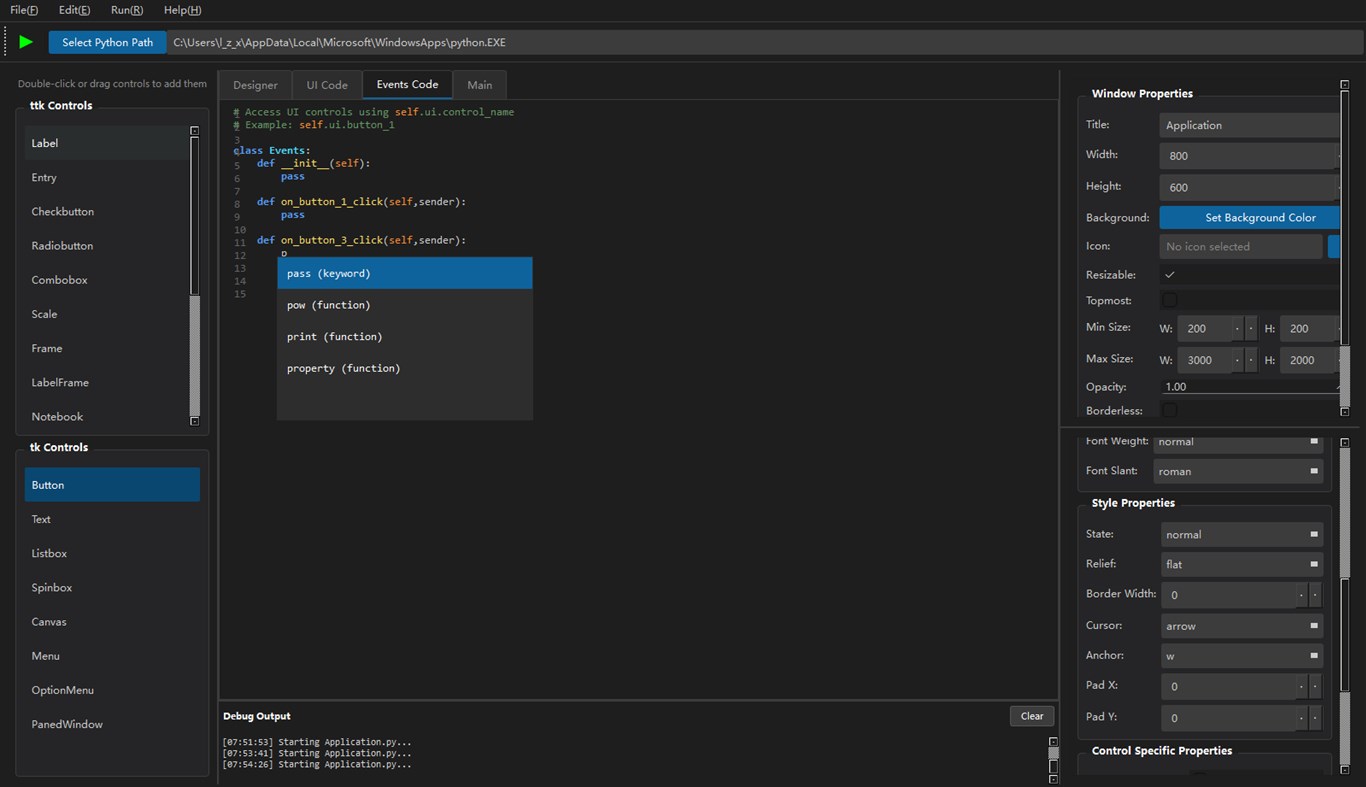This screenshot has width=1366, height=787.
Task: Select Entry in ttk Controls list
Action: pyautogui.click(x=106, y=177)
